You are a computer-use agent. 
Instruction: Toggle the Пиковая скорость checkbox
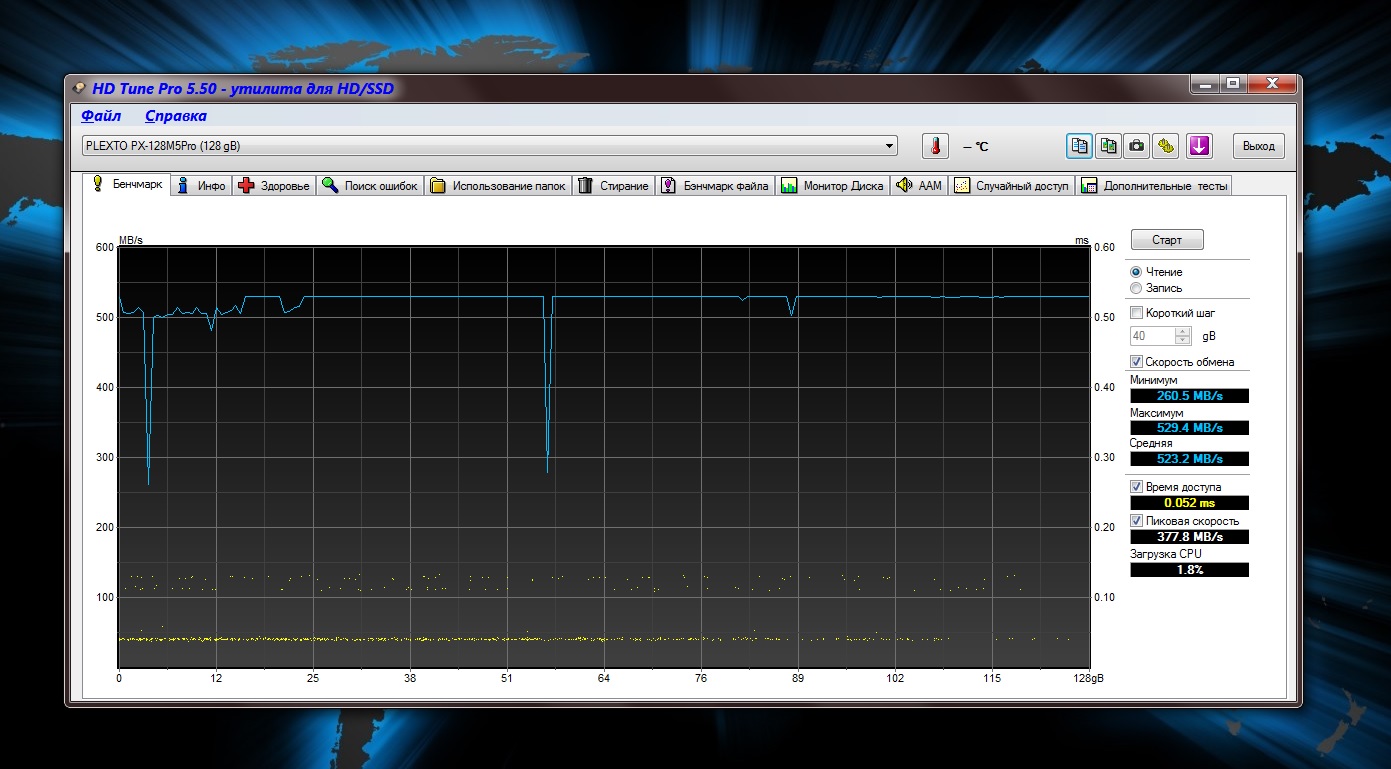click(1136, 521)
